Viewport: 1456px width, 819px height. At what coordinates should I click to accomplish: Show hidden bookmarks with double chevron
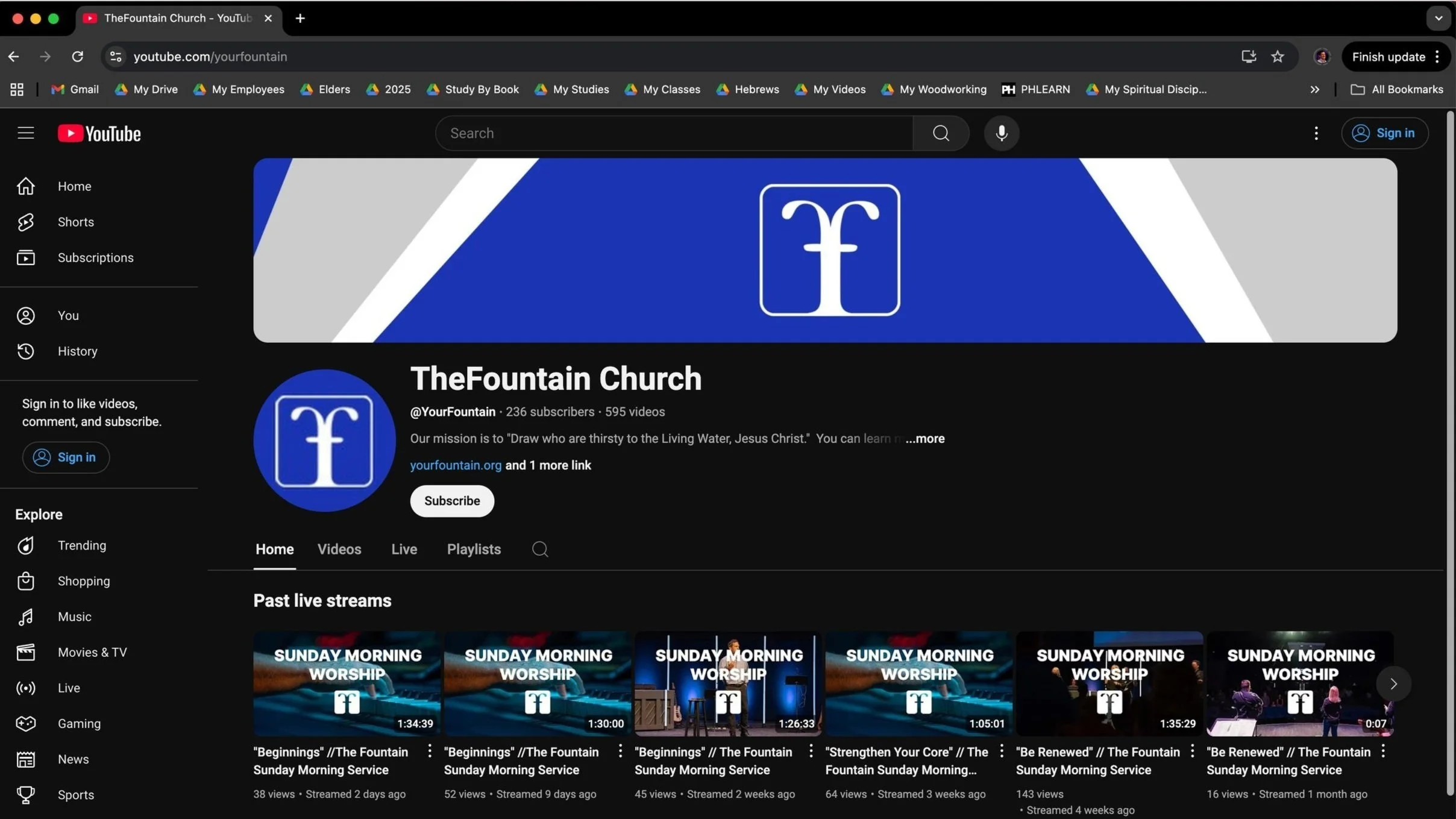pyautogui.click(x=1314, y=89)
